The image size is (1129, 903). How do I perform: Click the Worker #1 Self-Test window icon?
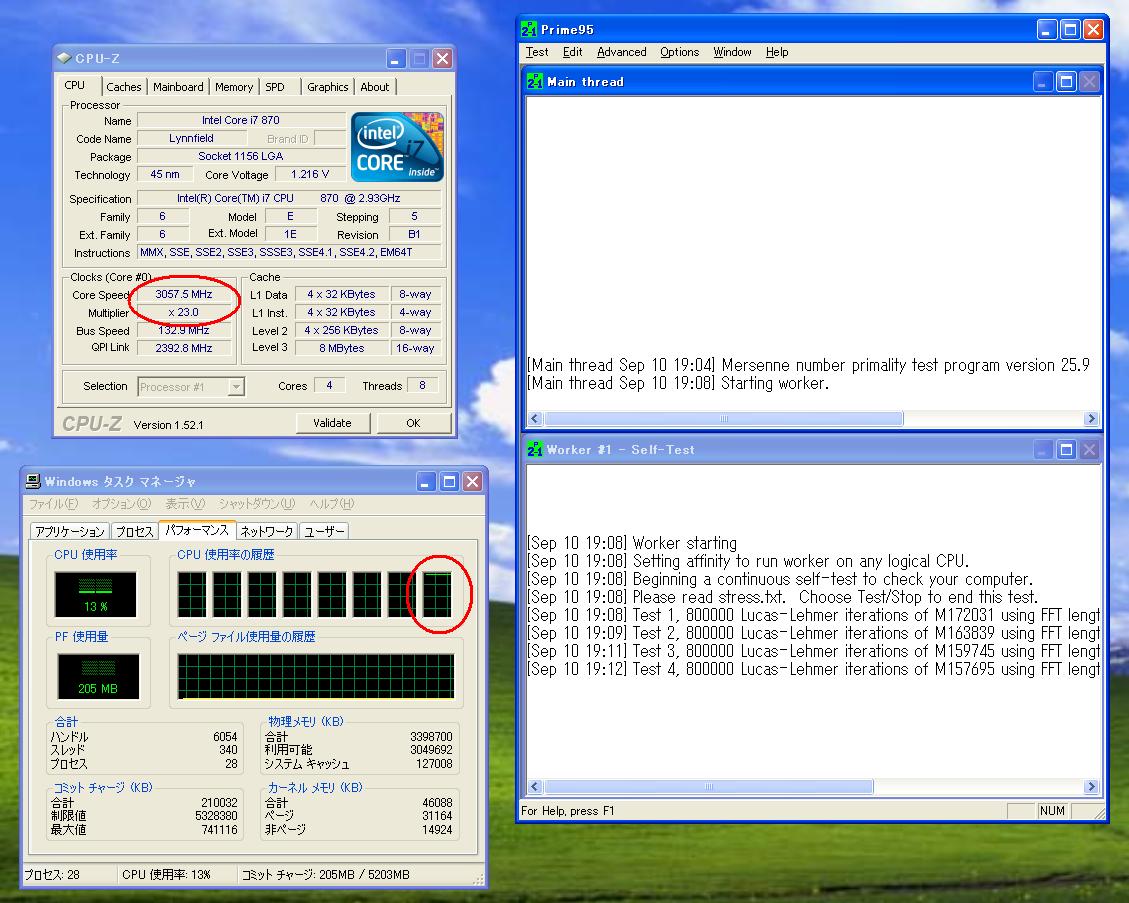point(535,449)
